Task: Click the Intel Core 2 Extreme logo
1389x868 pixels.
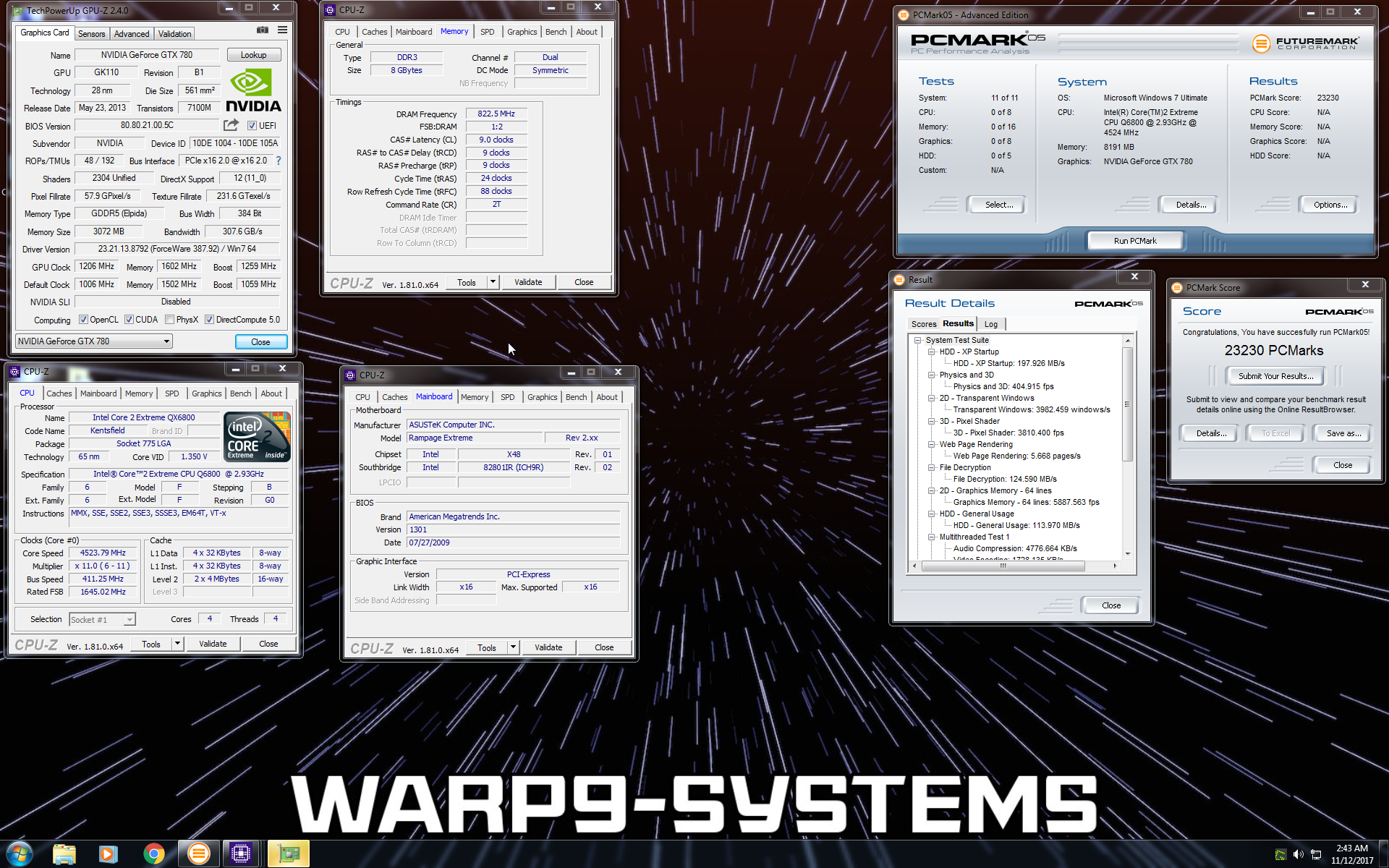Action: coord(257,435)
